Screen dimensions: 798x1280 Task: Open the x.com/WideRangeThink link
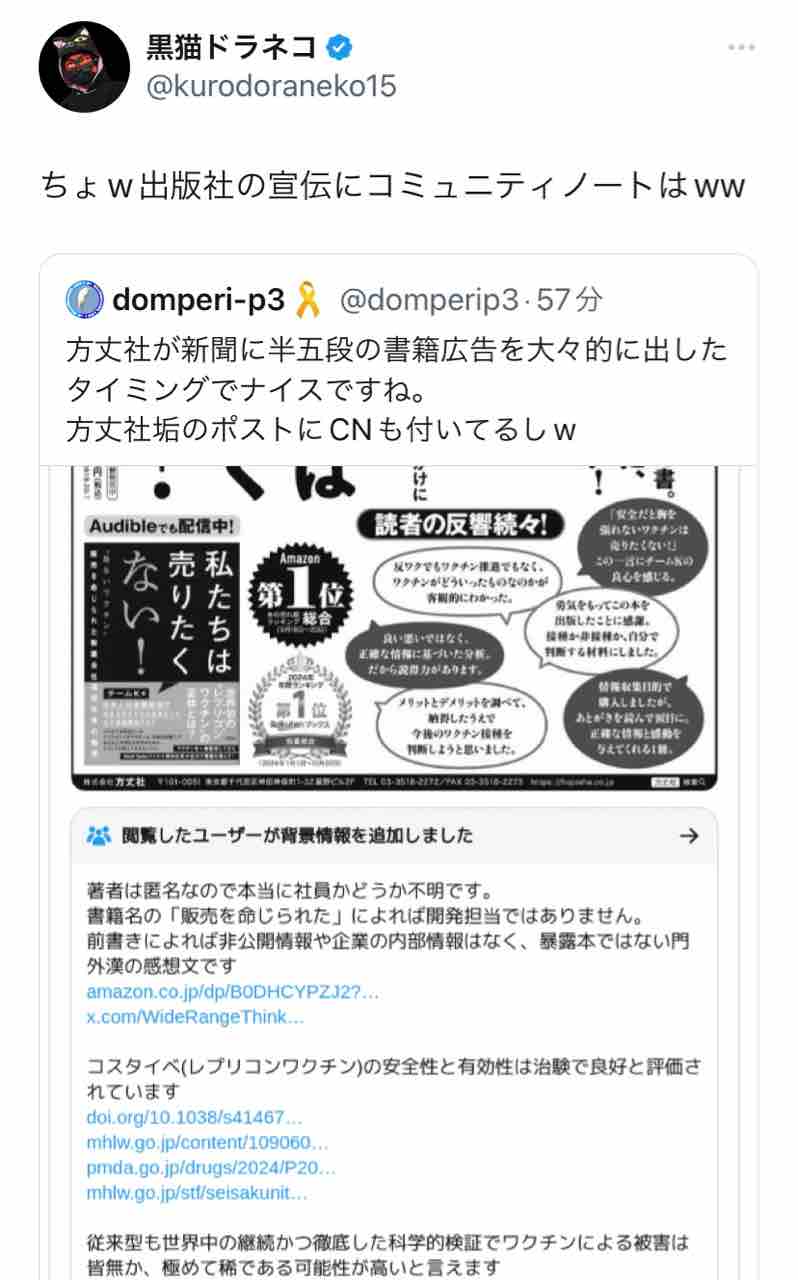tap(195, 1017)
